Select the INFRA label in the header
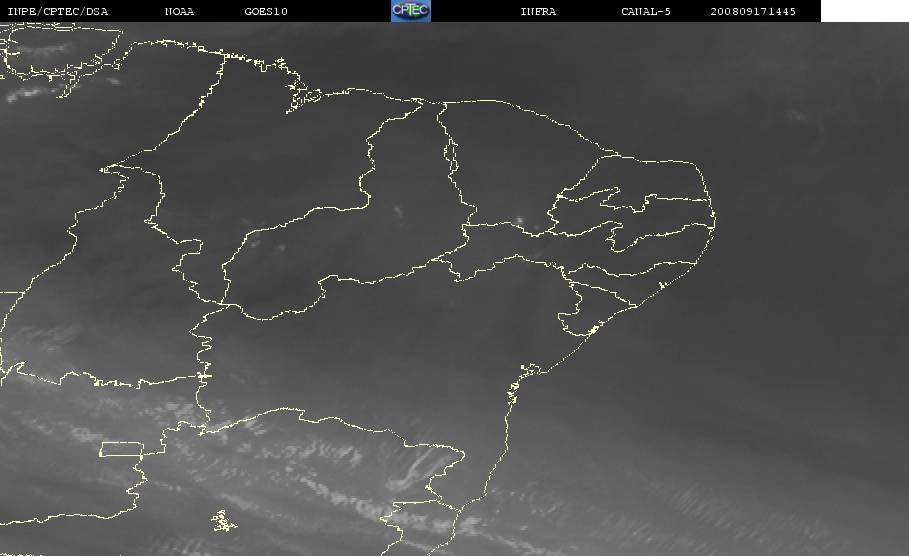This screenshot has height=556, width=909. pos(538,12)
